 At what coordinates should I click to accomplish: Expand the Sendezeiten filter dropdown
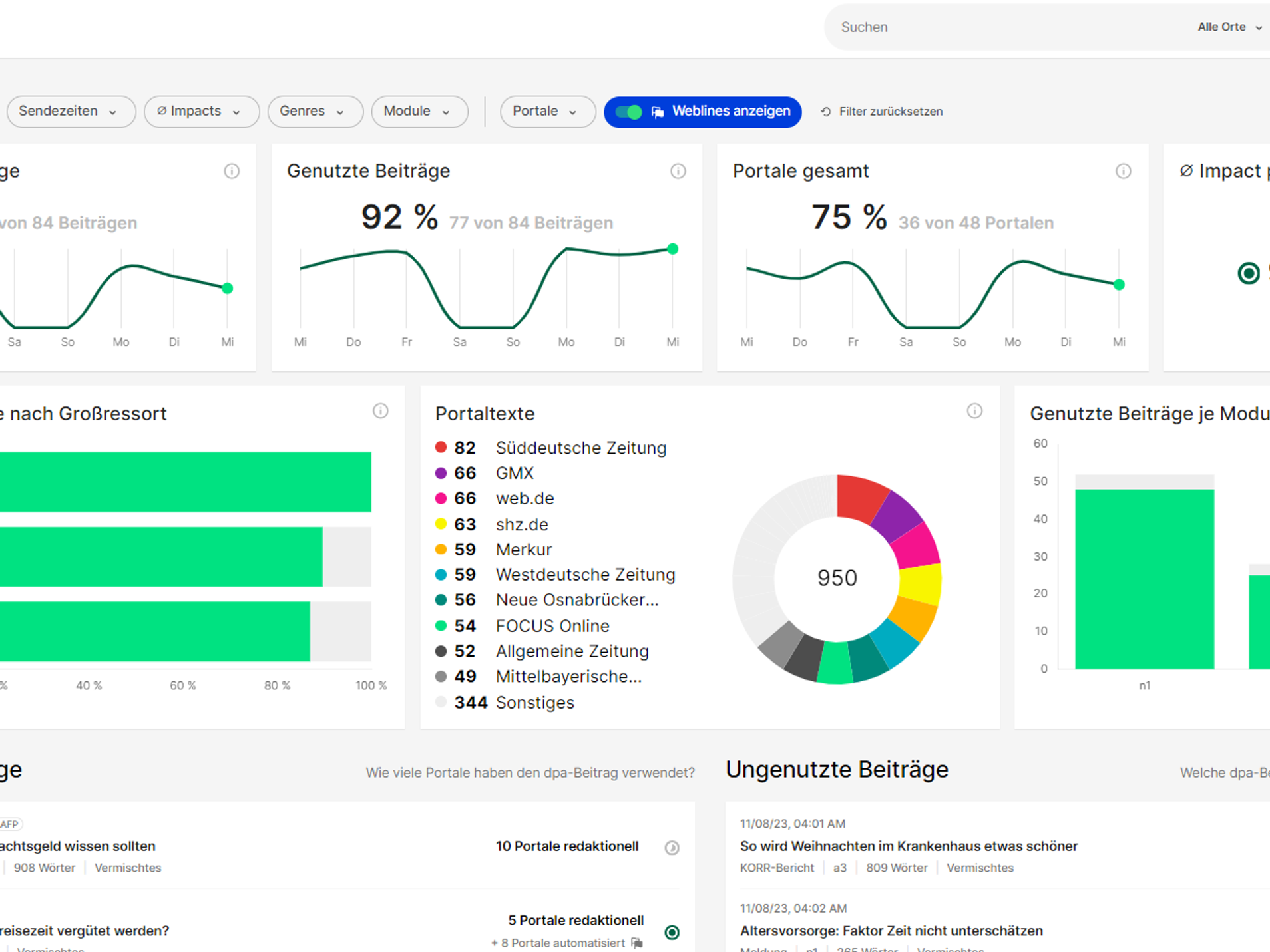tap(71, 112)
